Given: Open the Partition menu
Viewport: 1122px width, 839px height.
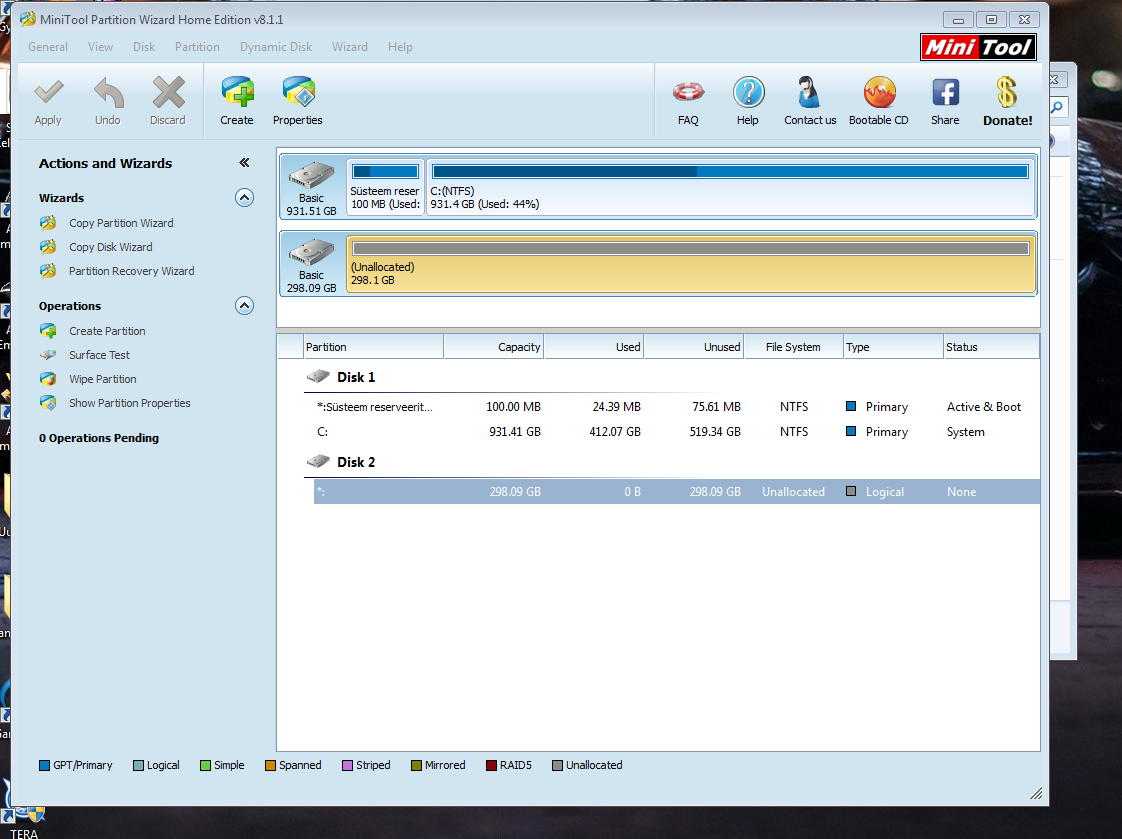Looking at the screenshot, I should click(x=197, y=46).
